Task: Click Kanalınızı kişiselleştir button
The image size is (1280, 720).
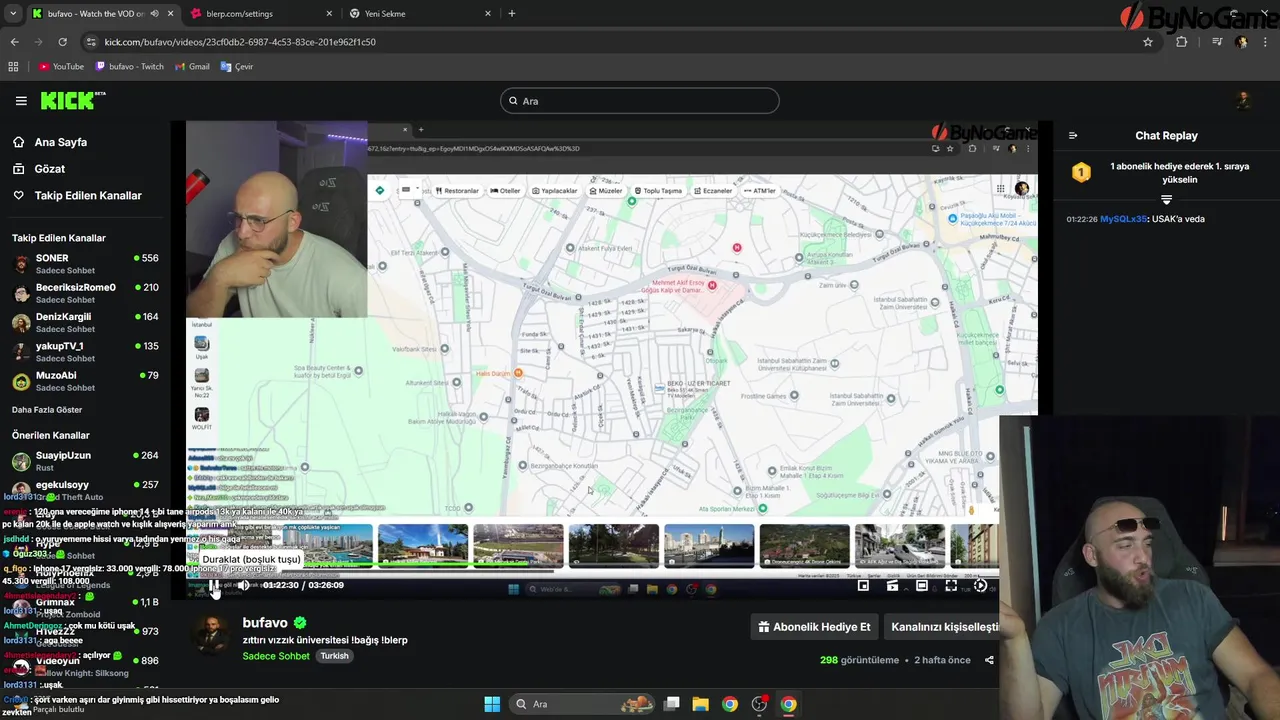Action: (x=944, y=627)
